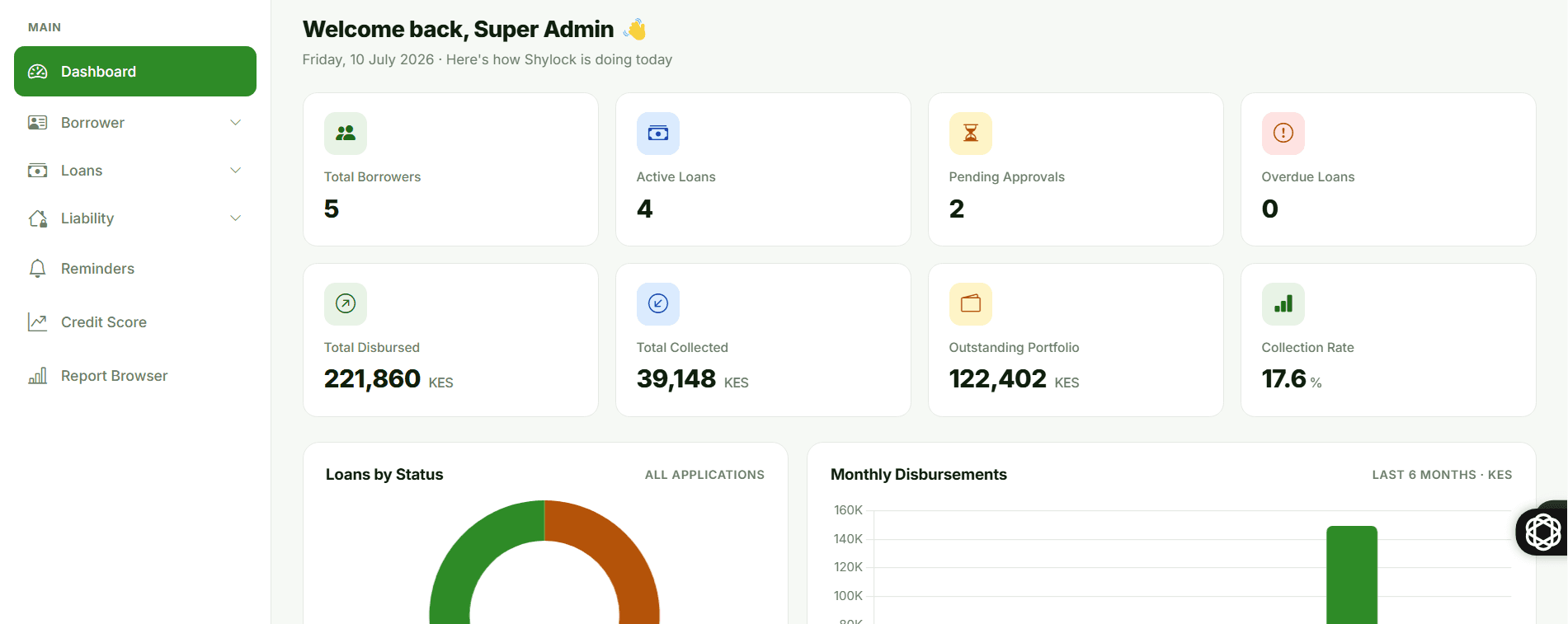Click the Total Borrowers people icon
Viewport: 1568px width, 624px height.
tap(346, 134)
